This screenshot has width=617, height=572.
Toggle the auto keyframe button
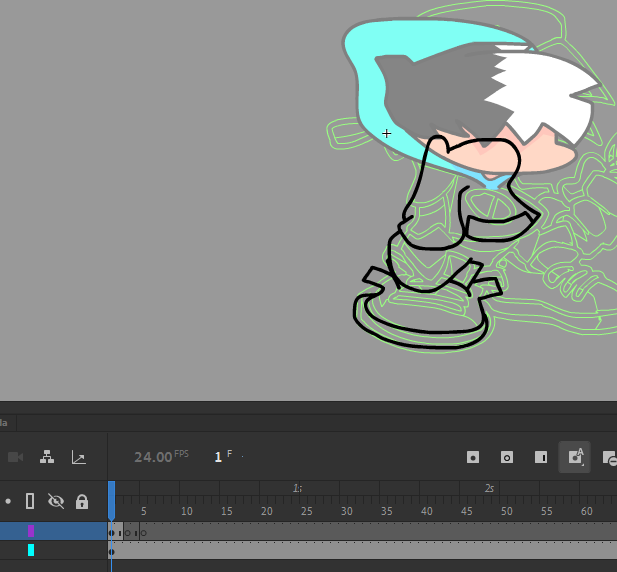tap(575, 457)
